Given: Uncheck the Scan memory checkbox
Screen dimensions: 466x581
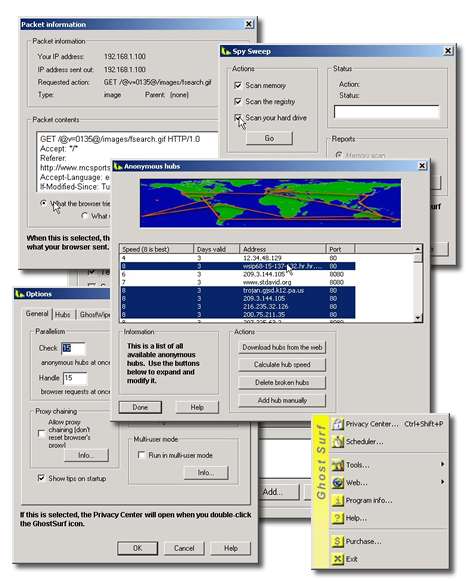Looking at the screenshot, I should [x=238, y=85].
